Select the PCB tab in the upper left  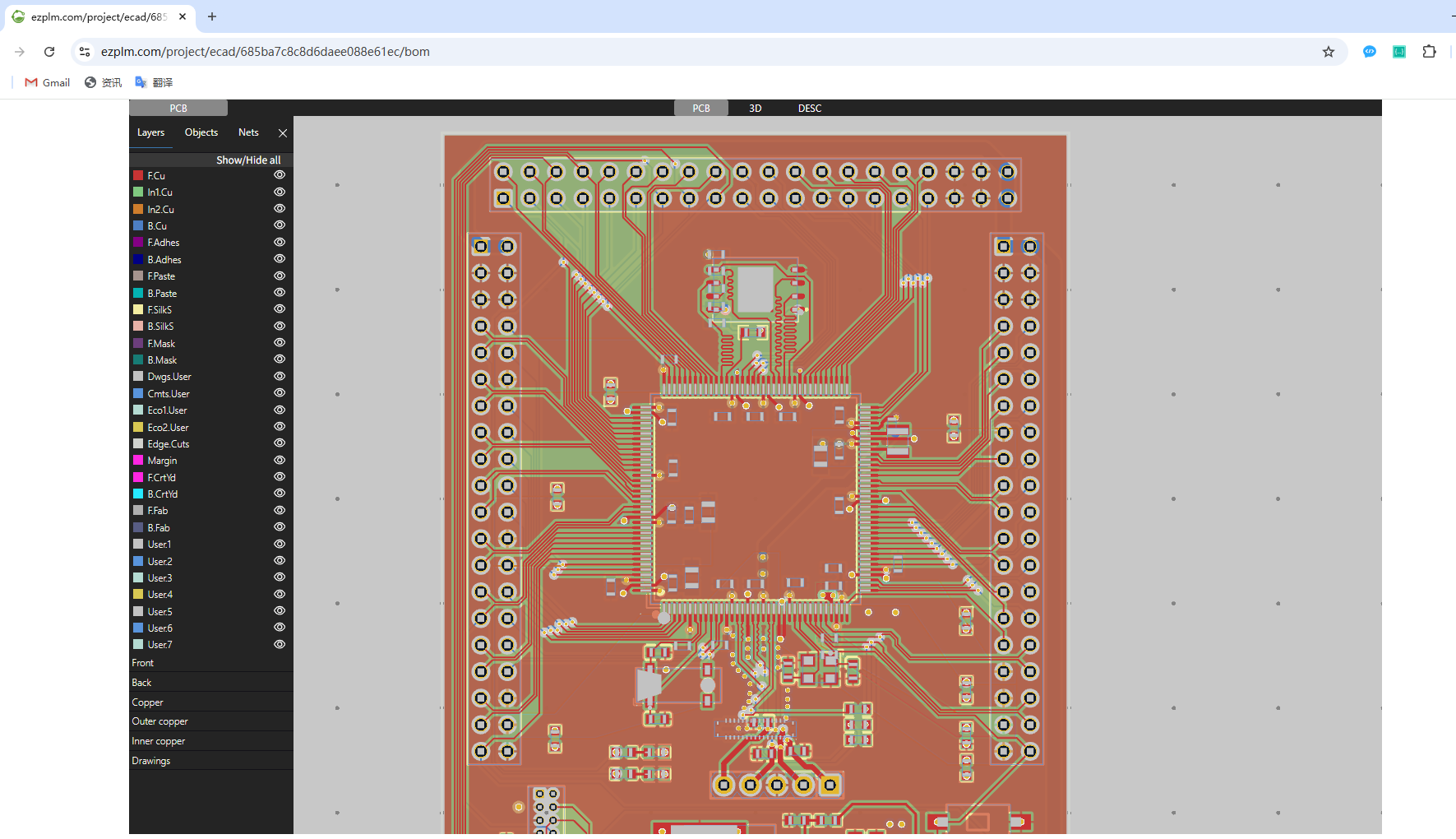coord(178,108)
